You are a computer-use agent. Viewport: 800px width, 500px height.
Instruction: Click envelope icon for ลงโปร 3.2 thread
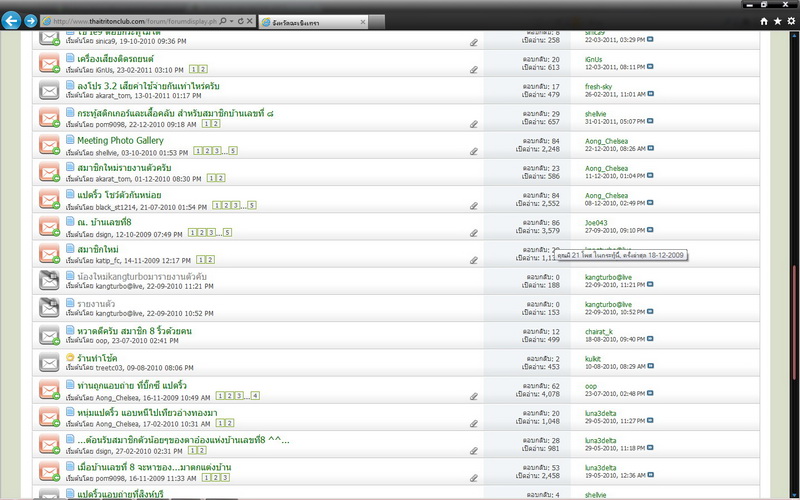click(x=49, y=91)
